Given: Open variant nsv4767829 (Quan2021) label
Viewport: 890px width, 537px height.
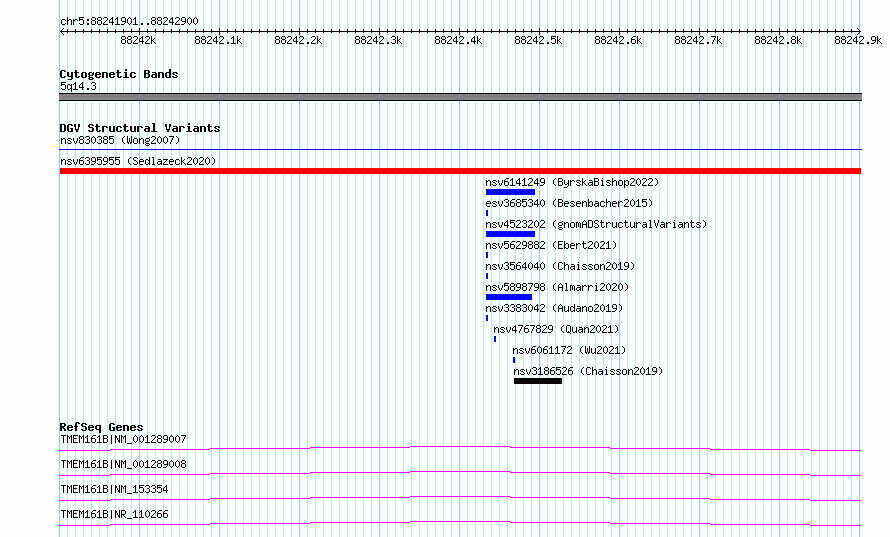Looking at the screenshot, I should (556, 329).
